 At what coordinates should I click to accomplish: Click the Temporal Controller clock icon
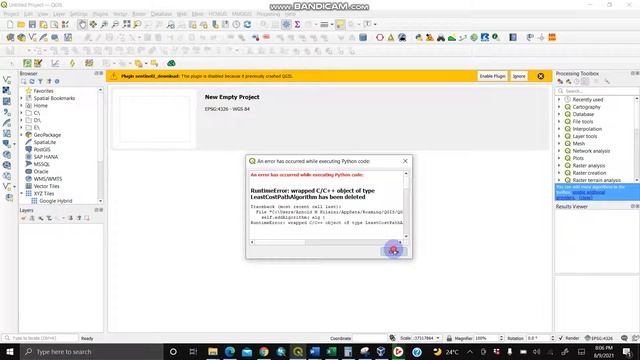click(x=236, y=24)
